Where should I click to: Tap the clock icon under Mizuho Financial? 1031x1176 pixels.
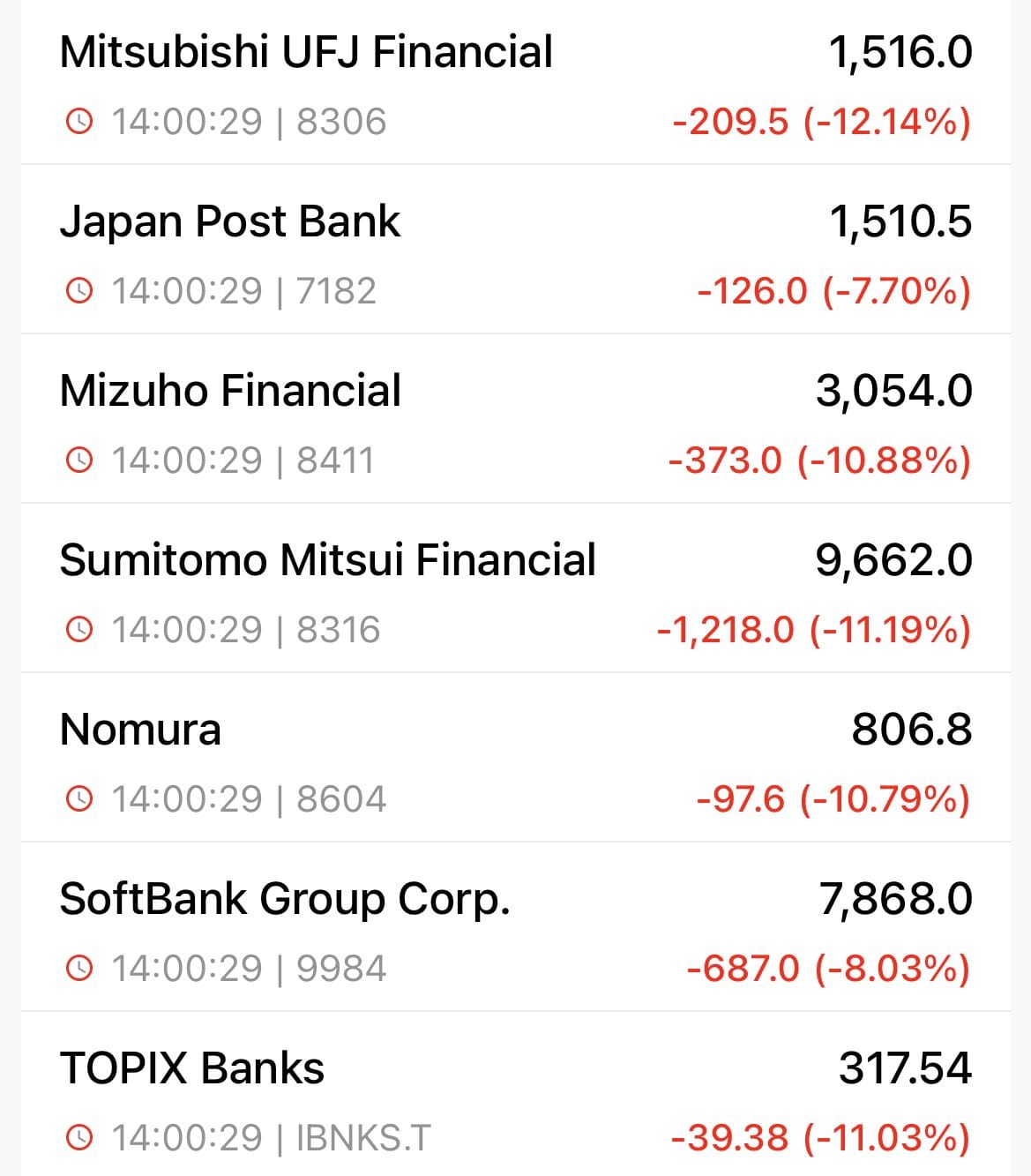coord(79,460)
